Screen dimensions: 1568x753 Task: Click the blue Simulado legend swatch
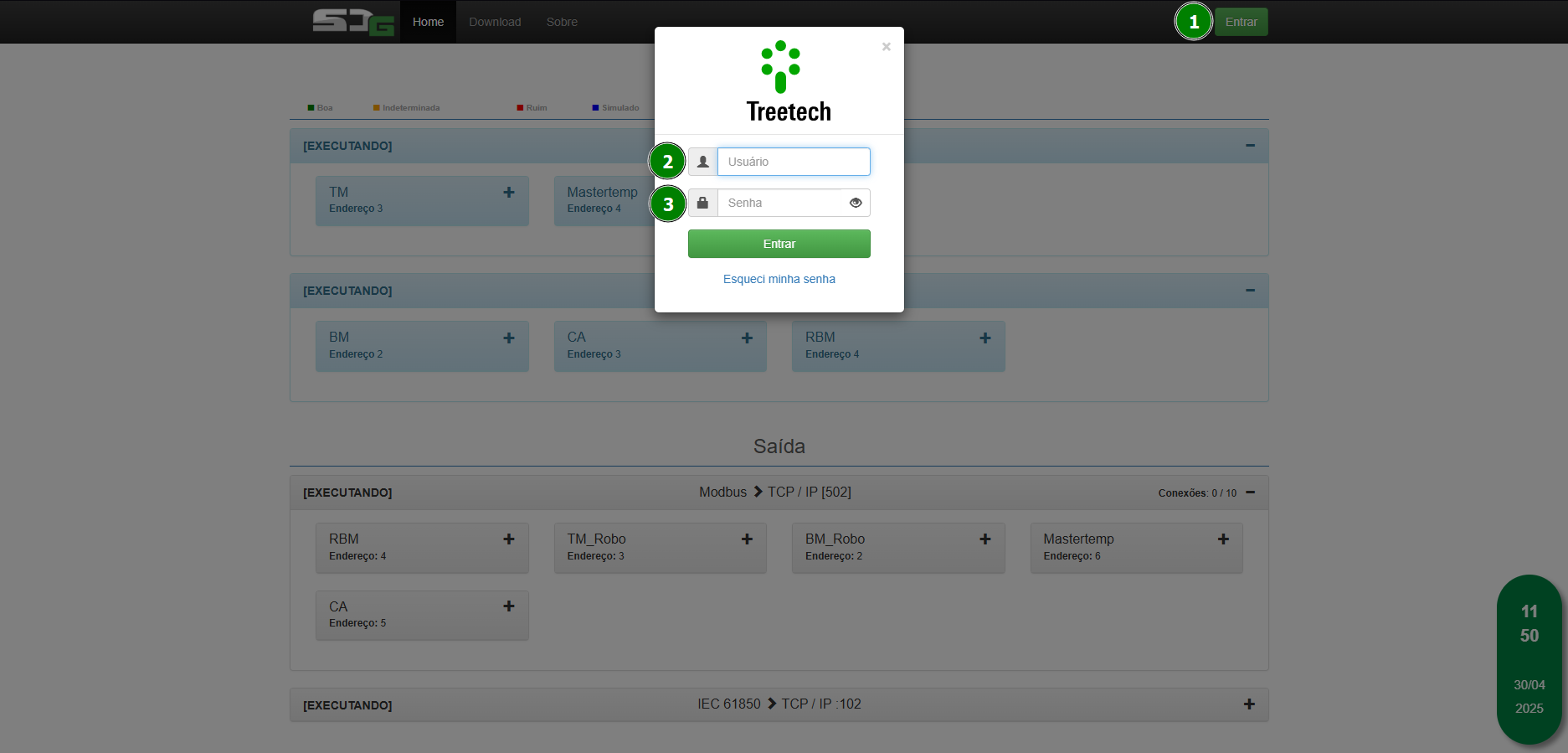point(595,108)
